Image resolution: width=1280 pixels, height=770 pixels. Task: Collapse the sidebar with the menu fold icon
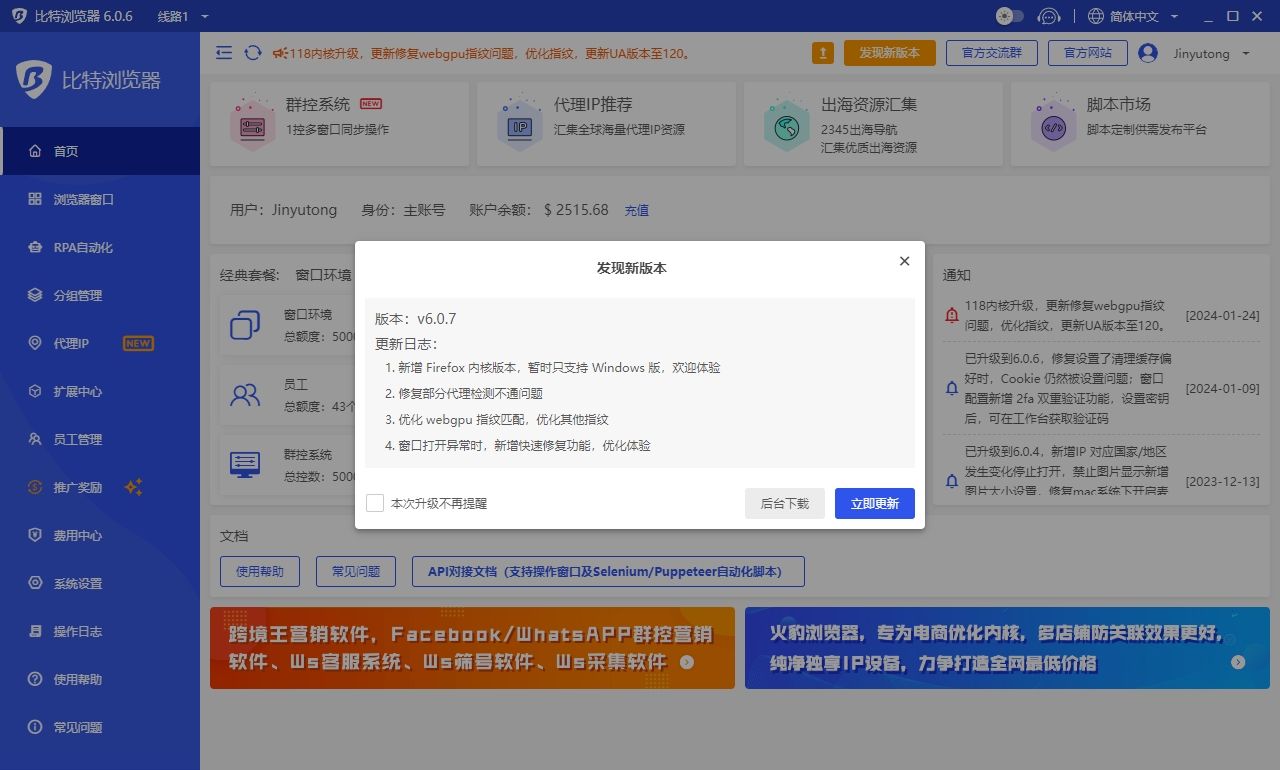(224, 53)
